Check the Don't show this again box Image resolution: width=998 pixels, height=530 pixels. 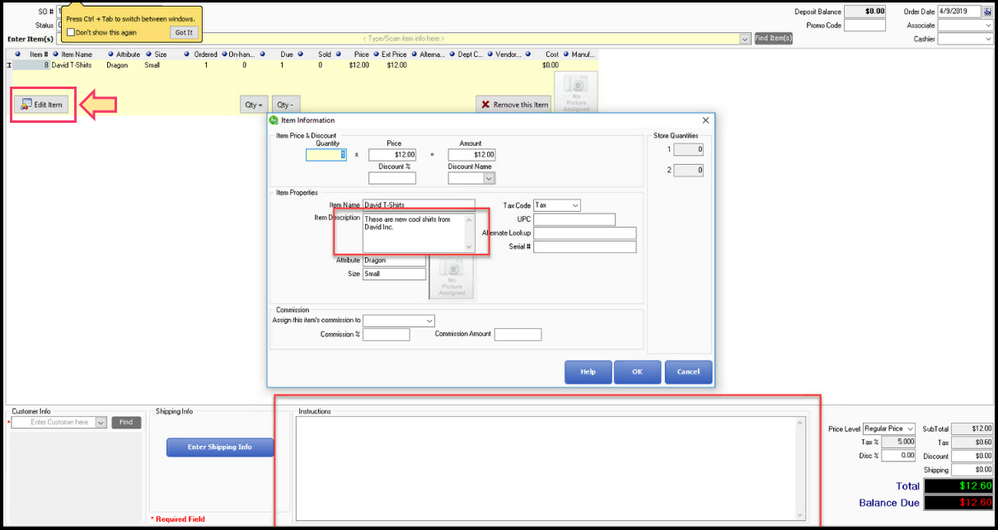click(x=70, y=32)
